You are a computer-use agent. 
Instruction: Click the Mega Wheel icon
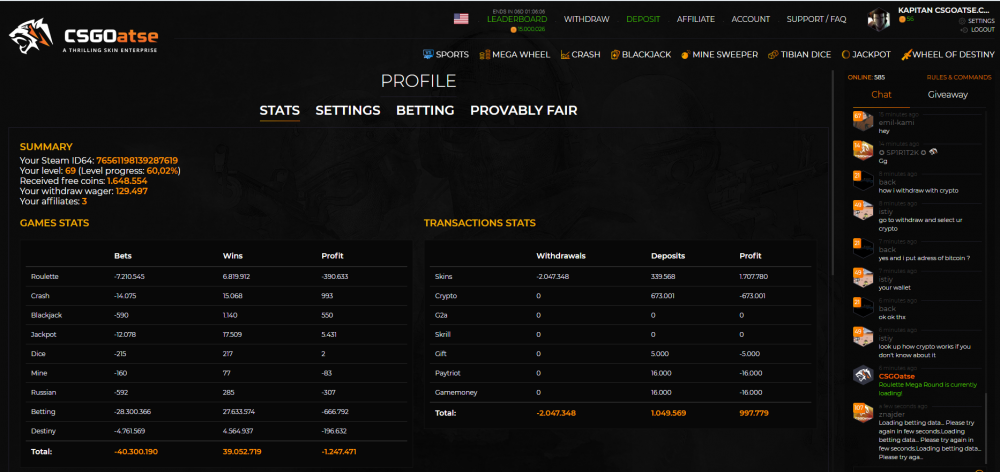click(x=485, y=55)
